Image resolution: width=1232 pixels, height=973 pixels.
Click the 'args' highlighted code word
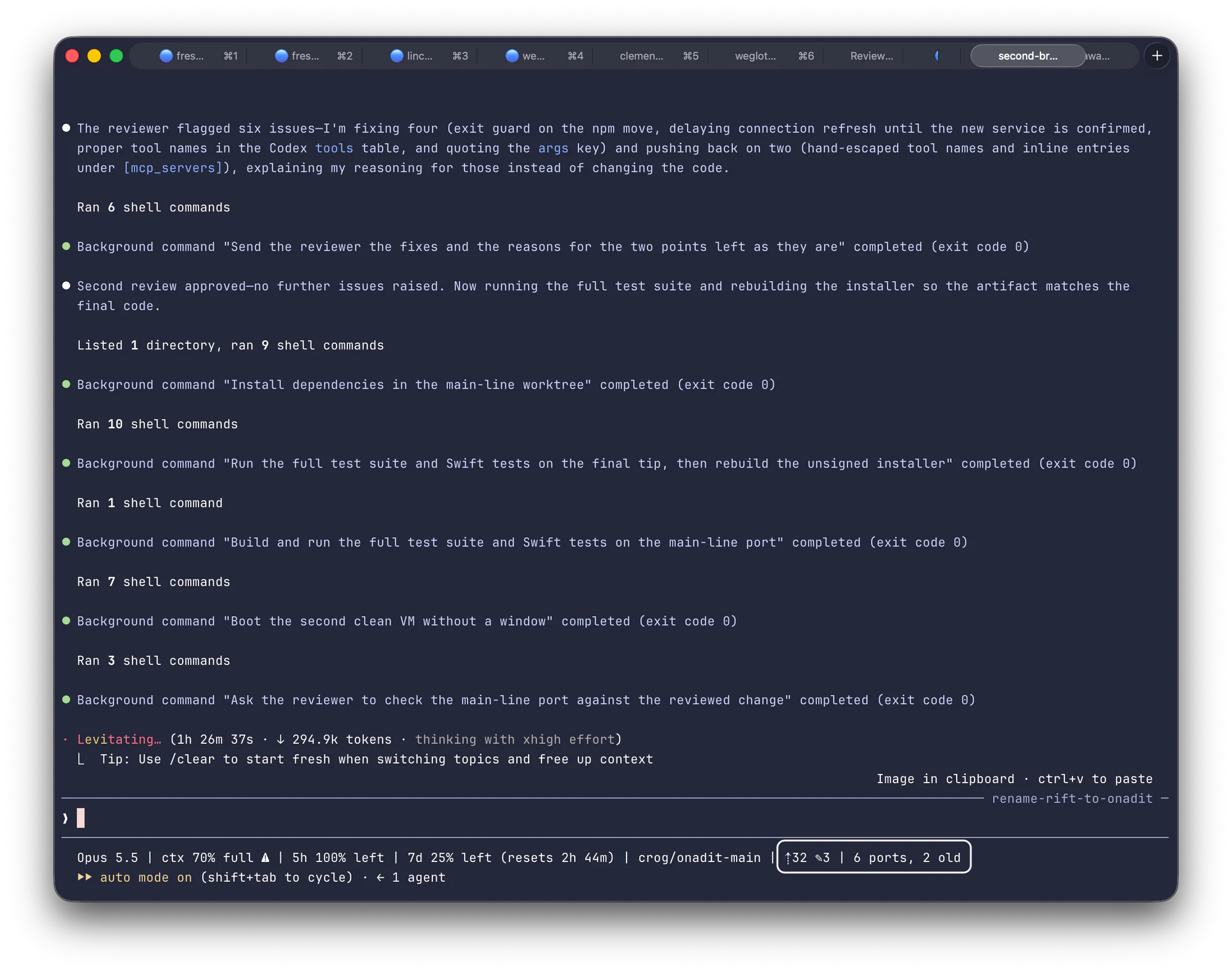pyautogui.click(x=553, y=149)
